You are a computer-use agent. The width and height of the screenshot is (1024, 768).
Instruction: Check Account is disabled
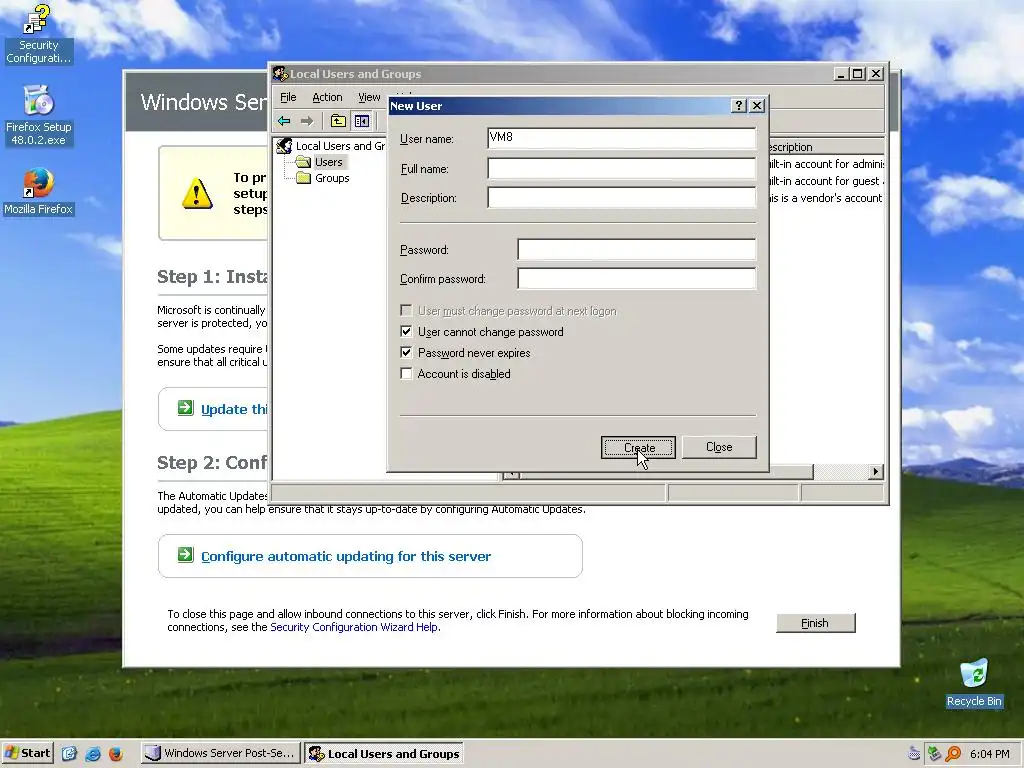(406, 374)
